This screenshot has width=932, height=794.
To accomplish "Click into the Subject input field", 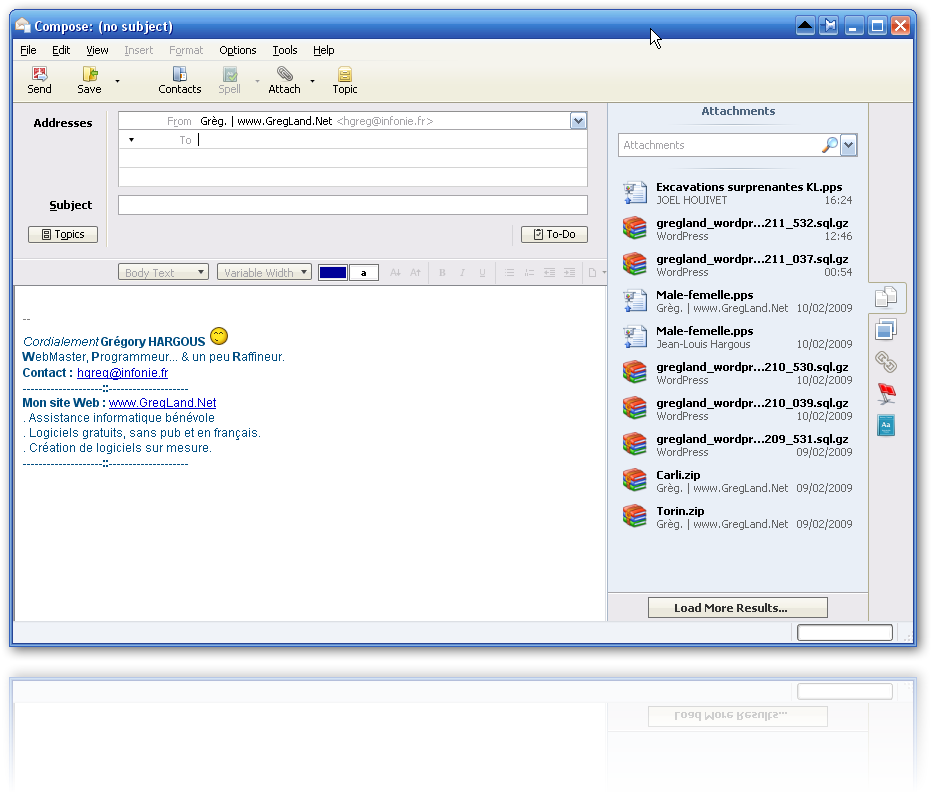I will pyautogui.click(x=352, y=205).
